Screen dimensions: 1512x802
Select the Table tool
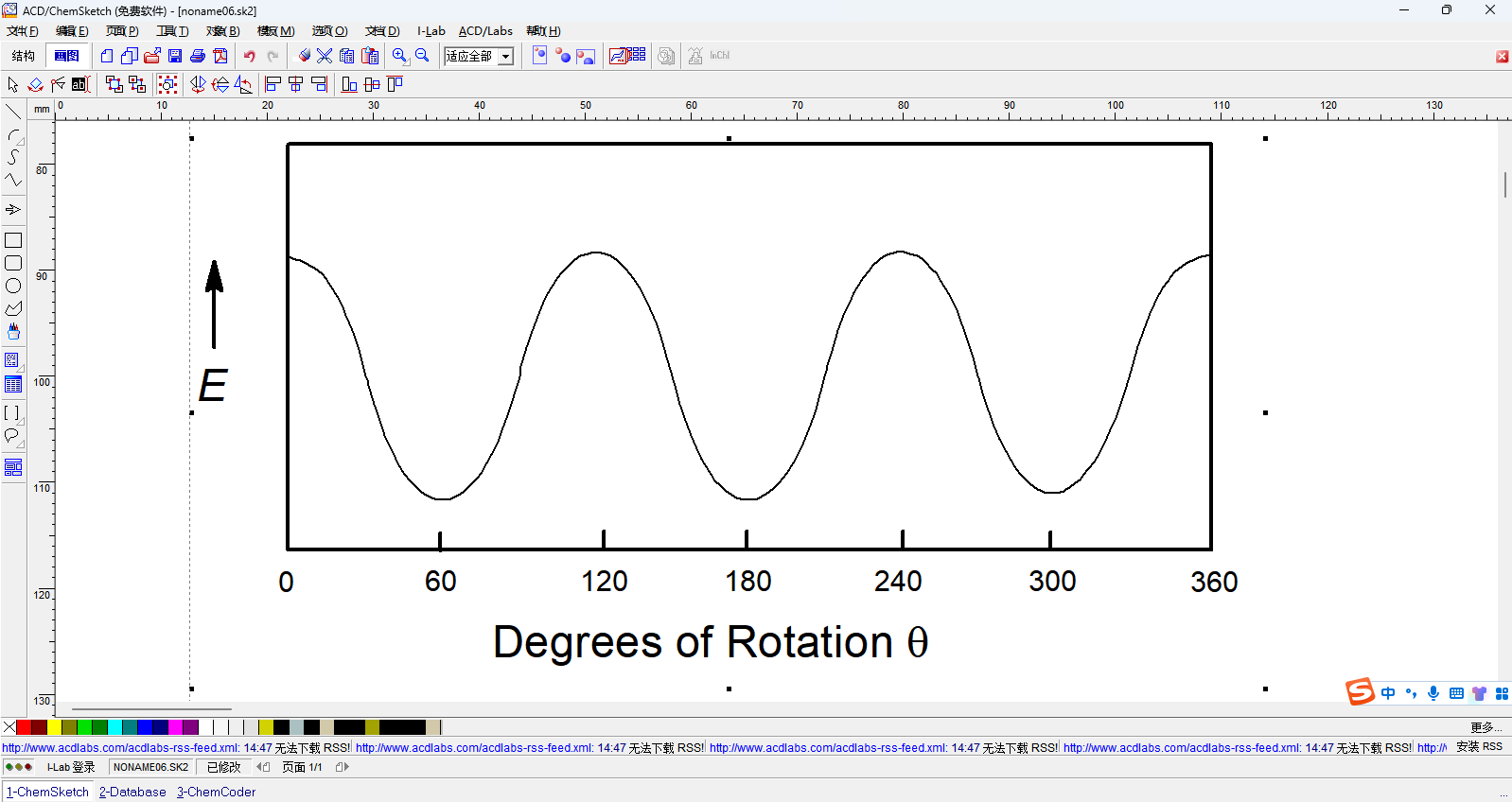coord(13,384)
